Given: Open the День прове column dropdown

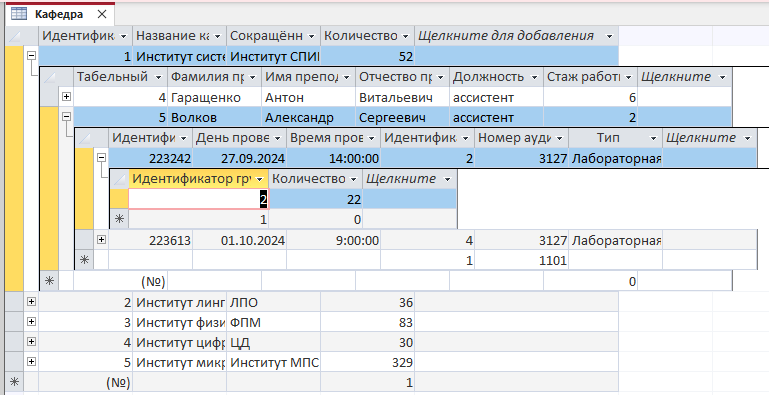Looking at the screenshot, I should pyautogui.click(x=278, y=138).
